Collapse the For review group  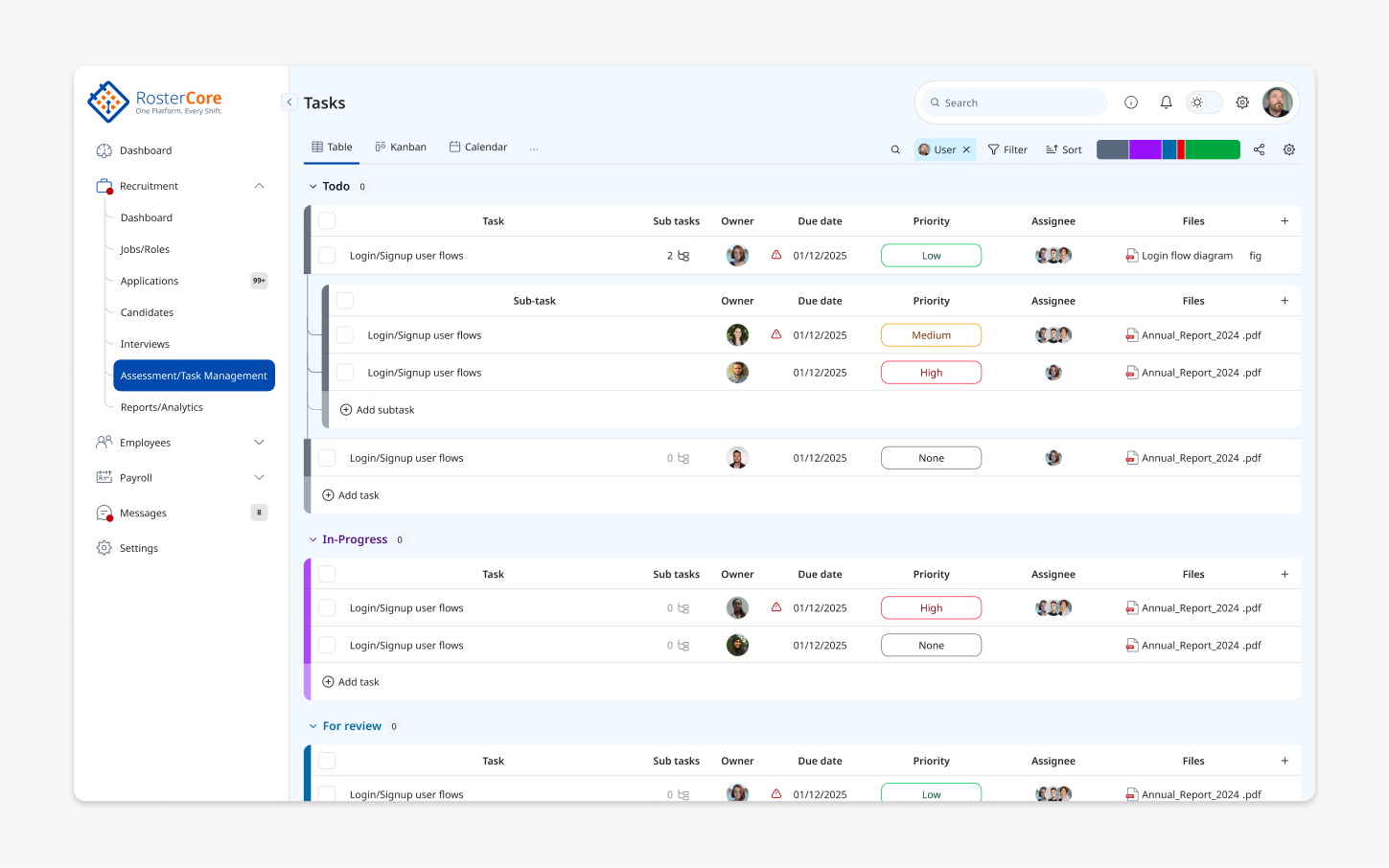click(x=313, y=726)
